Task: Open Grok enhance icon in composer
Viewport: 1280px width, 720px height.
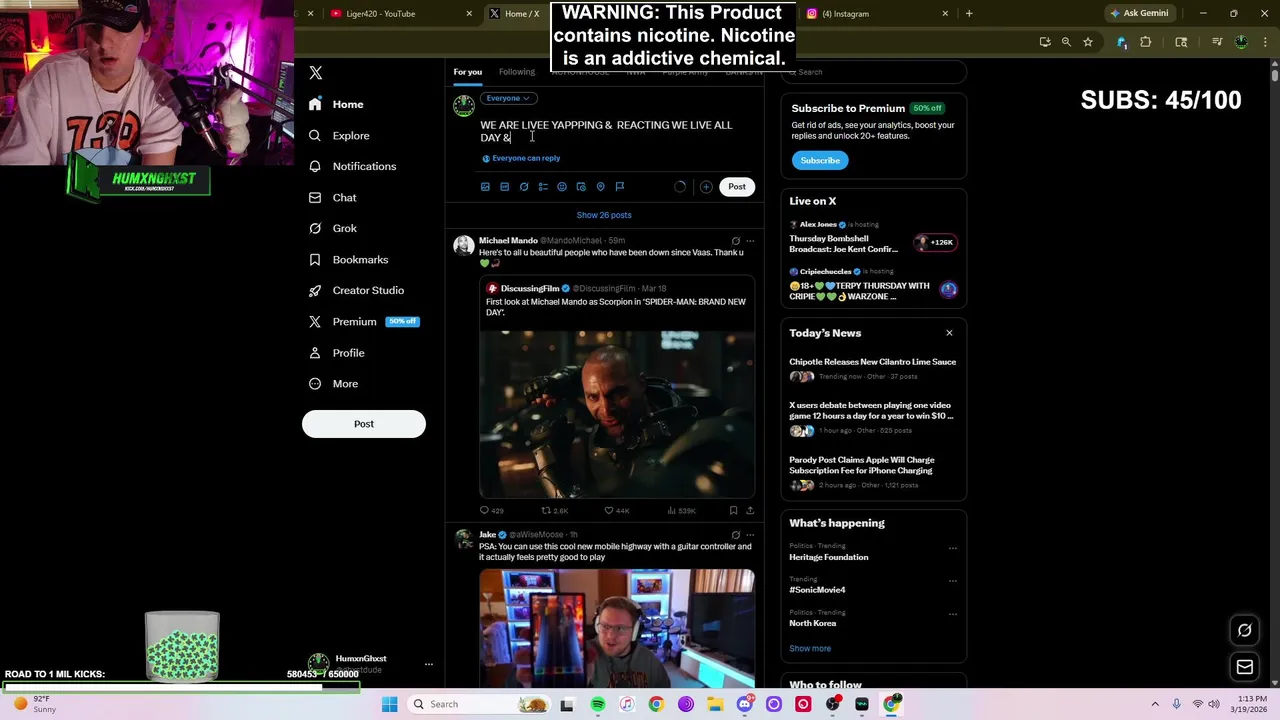Action: pos(524,187)
